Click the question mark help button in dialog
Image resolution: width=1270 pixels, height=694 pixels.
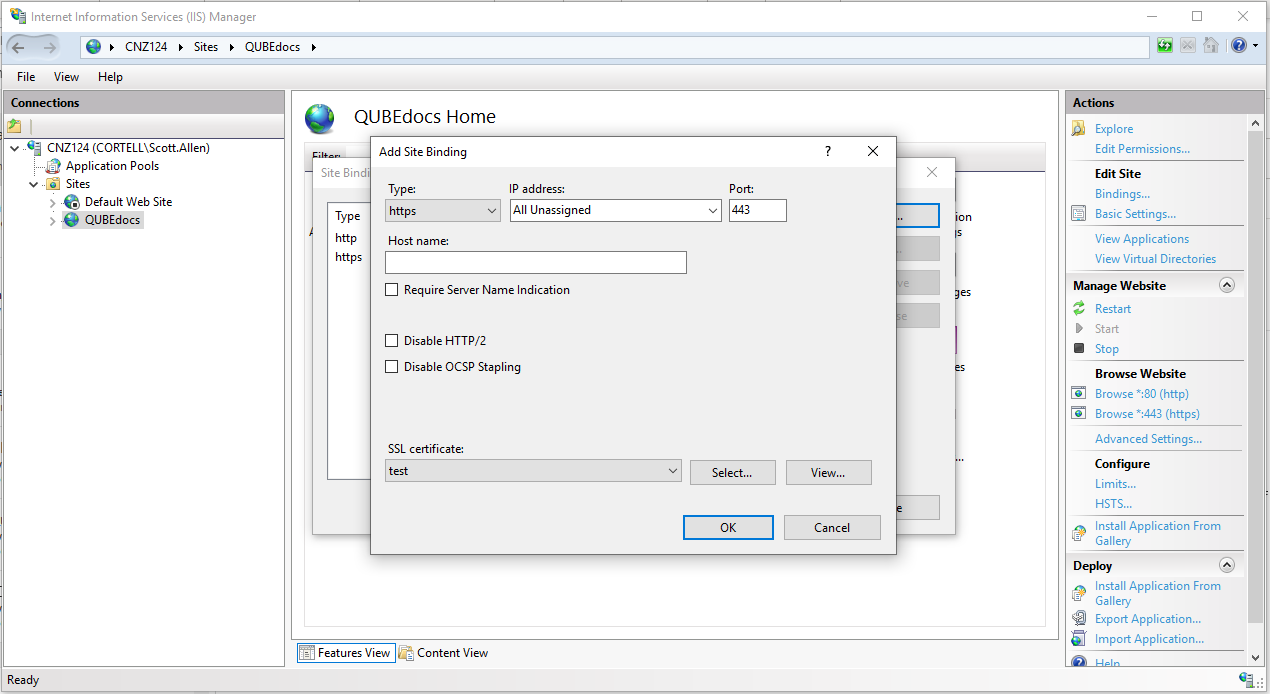tap(827, 152)
